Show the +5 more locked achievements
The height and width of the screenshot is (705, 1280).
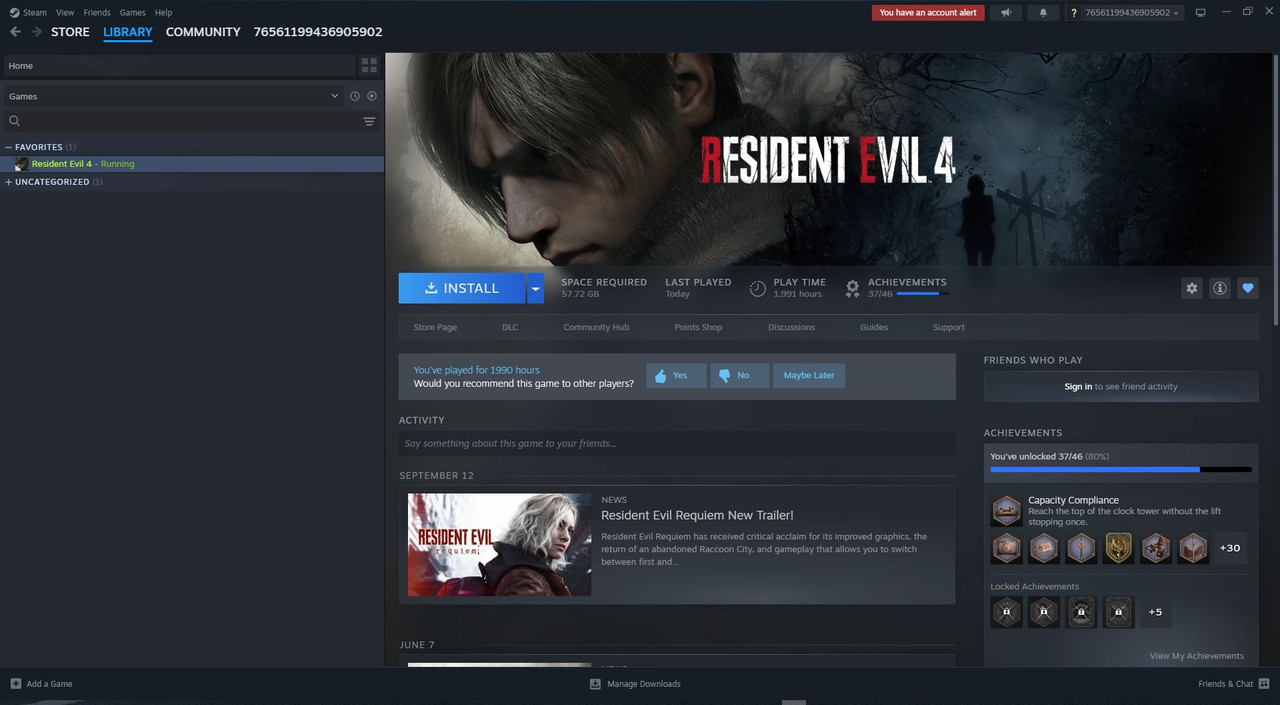1155,612
